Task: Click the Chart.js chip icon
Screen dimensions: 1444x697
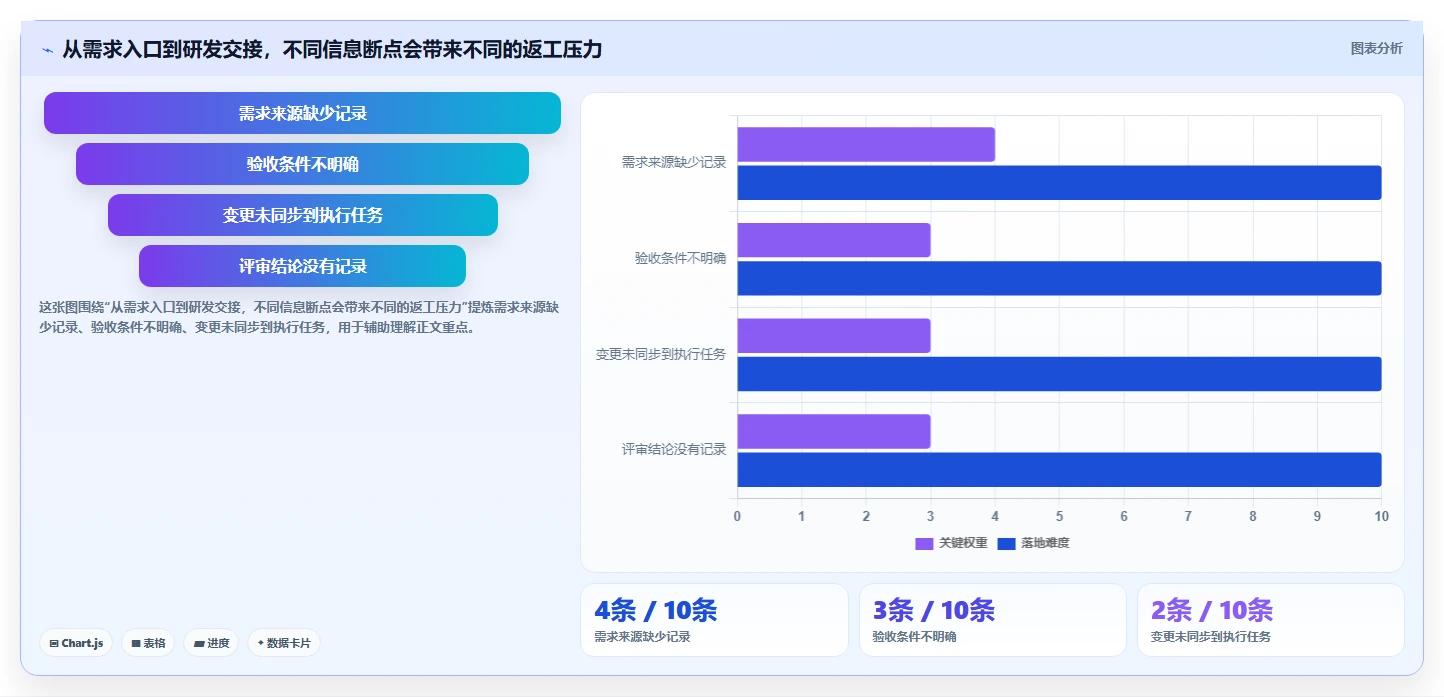Action: tap(54, 644)
